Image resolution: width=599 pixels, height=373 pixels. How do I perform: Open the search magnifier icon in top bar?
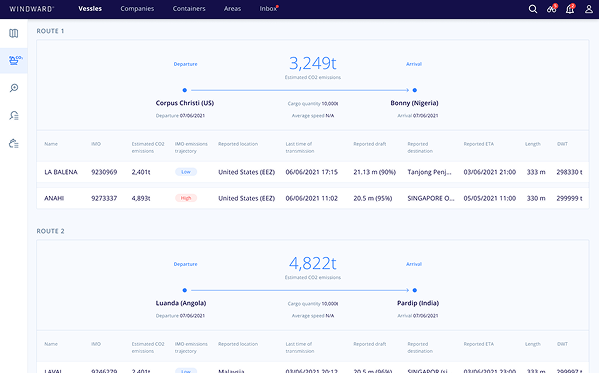click(x=533, y=9)
